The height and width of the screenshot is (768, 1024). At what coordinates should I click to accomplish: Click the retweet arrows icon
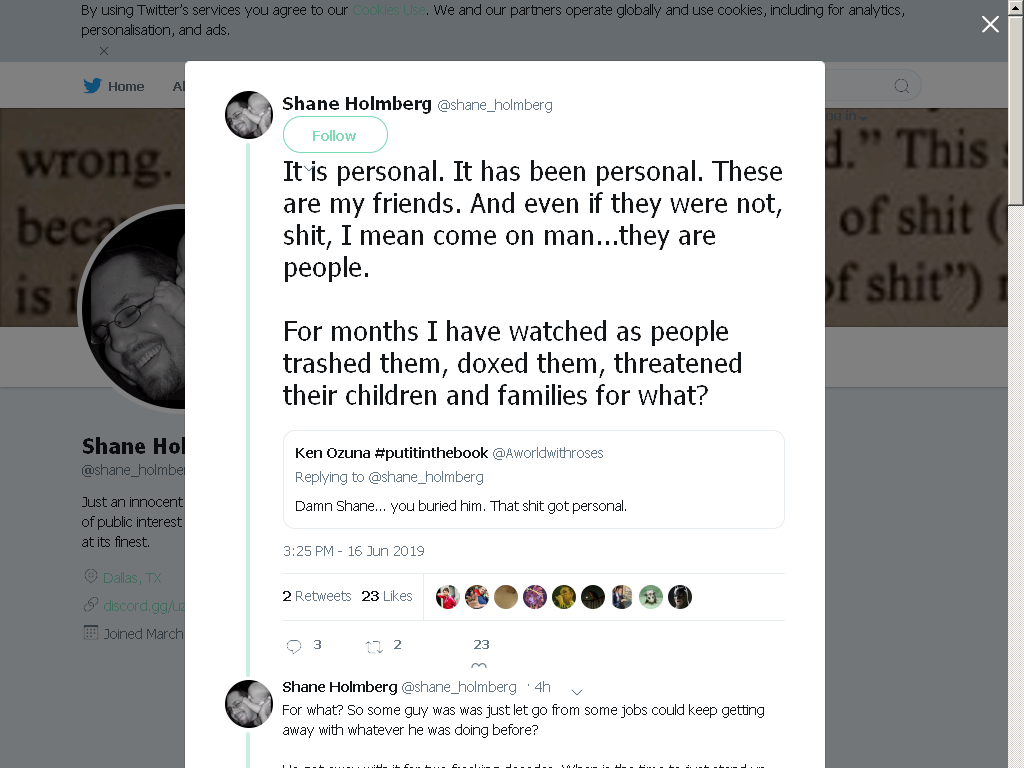coord(374,647)
